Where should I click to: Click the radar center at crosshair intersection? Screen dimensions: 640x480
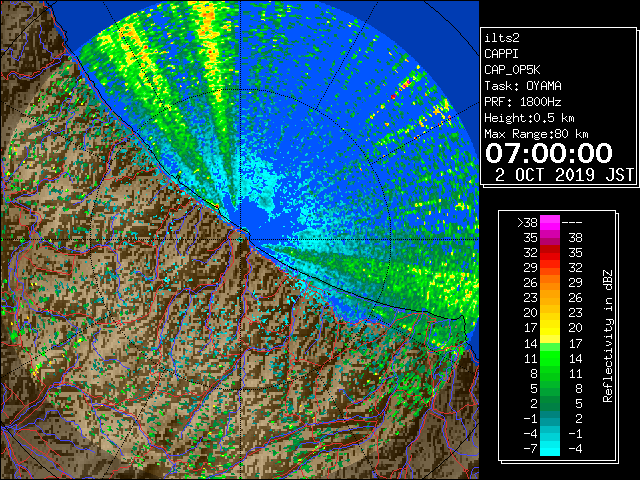point(241,239)
